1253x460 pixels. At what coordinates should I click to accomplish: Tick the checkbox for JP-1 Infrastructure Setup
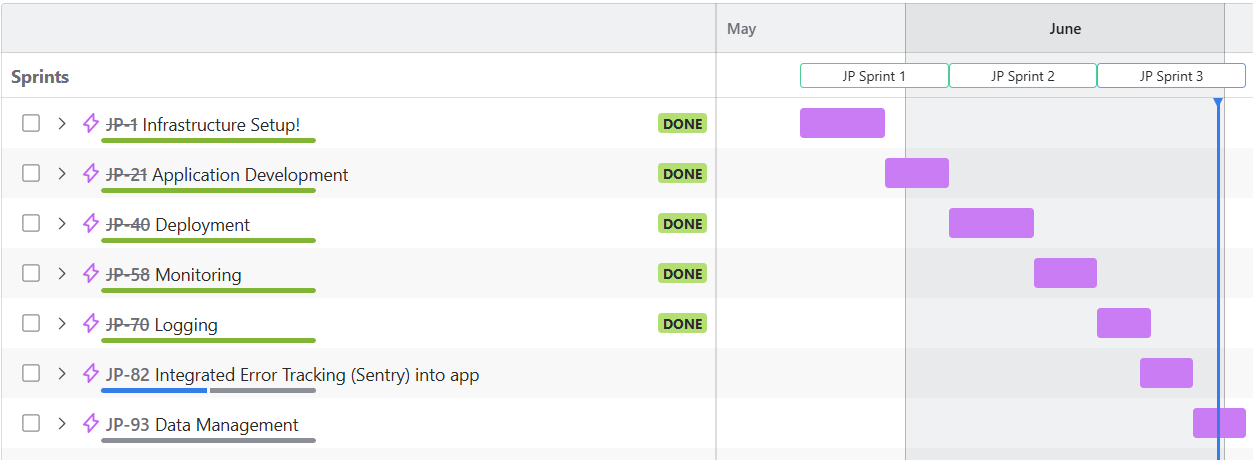tap(31, 123)
